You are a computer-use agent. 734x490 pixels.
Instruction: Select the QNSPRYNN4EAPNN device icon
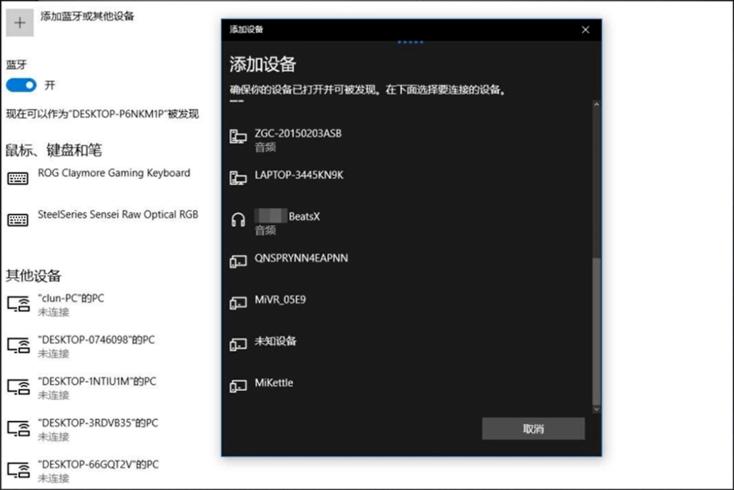pos(238,261)
